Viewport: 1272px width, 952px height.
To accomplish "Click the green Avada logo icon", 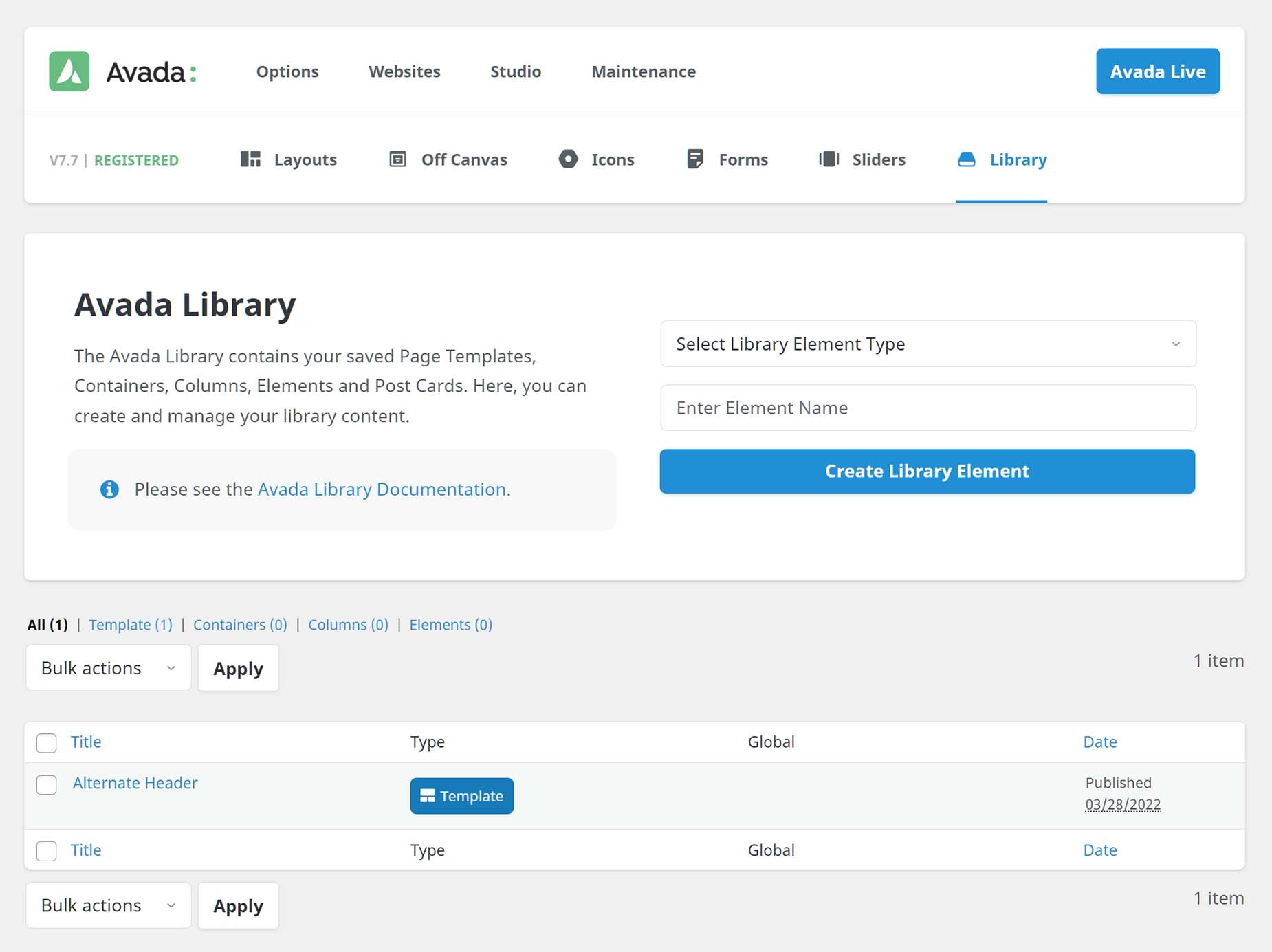I will pyautogui.click(x=69, y=71).
